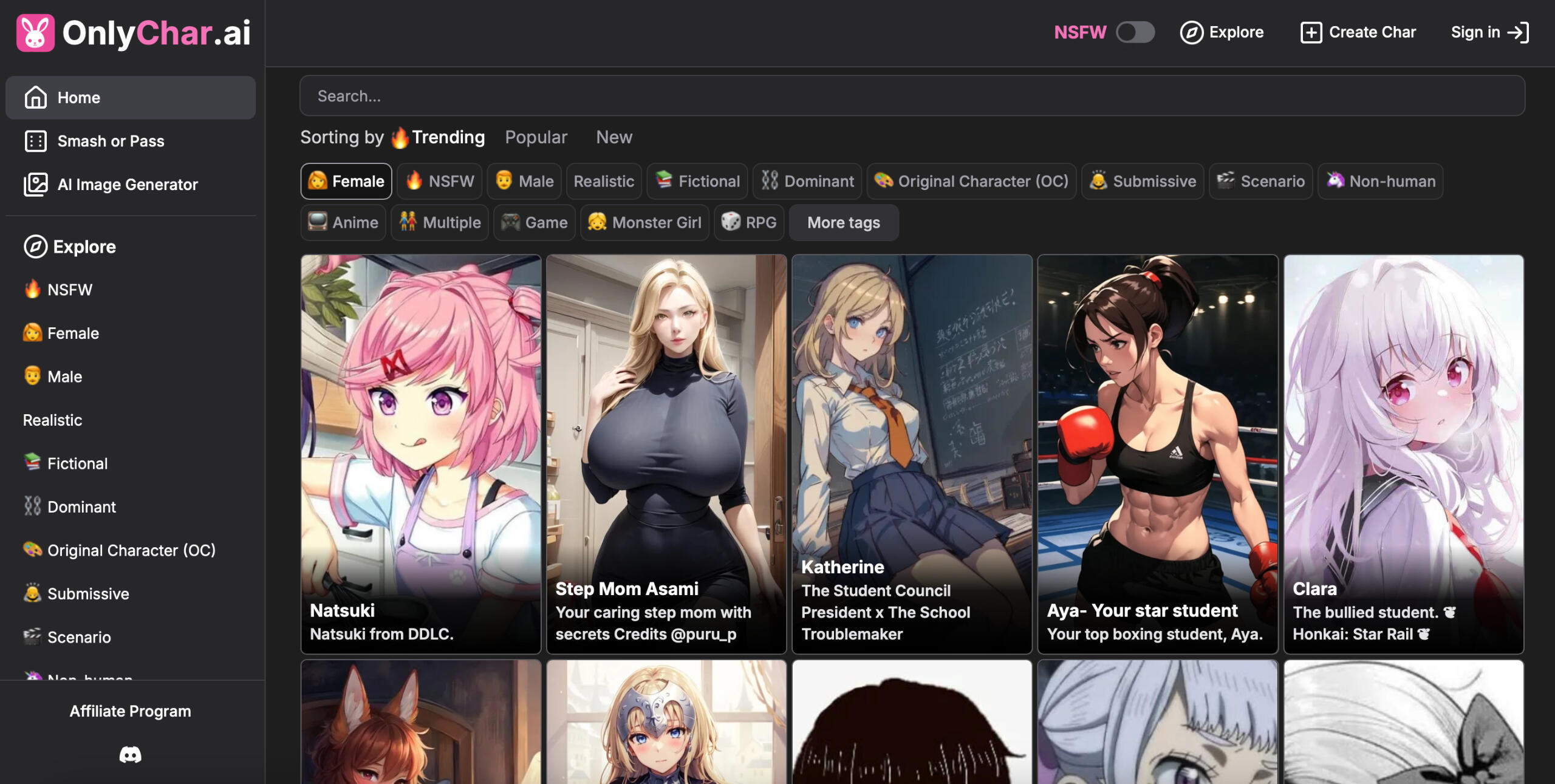This screenshot has height=784, width=1555.
Task: Filter by the Game tag chip
Action: (x=535, y=222)
